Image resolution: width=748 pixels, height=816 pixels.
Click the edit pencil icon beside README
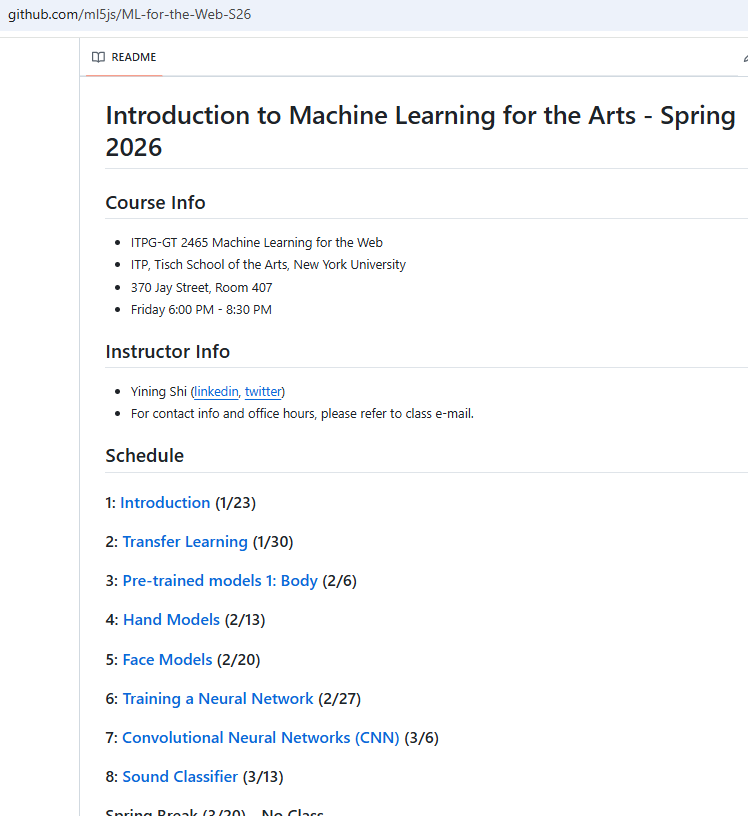pos(744,57)
